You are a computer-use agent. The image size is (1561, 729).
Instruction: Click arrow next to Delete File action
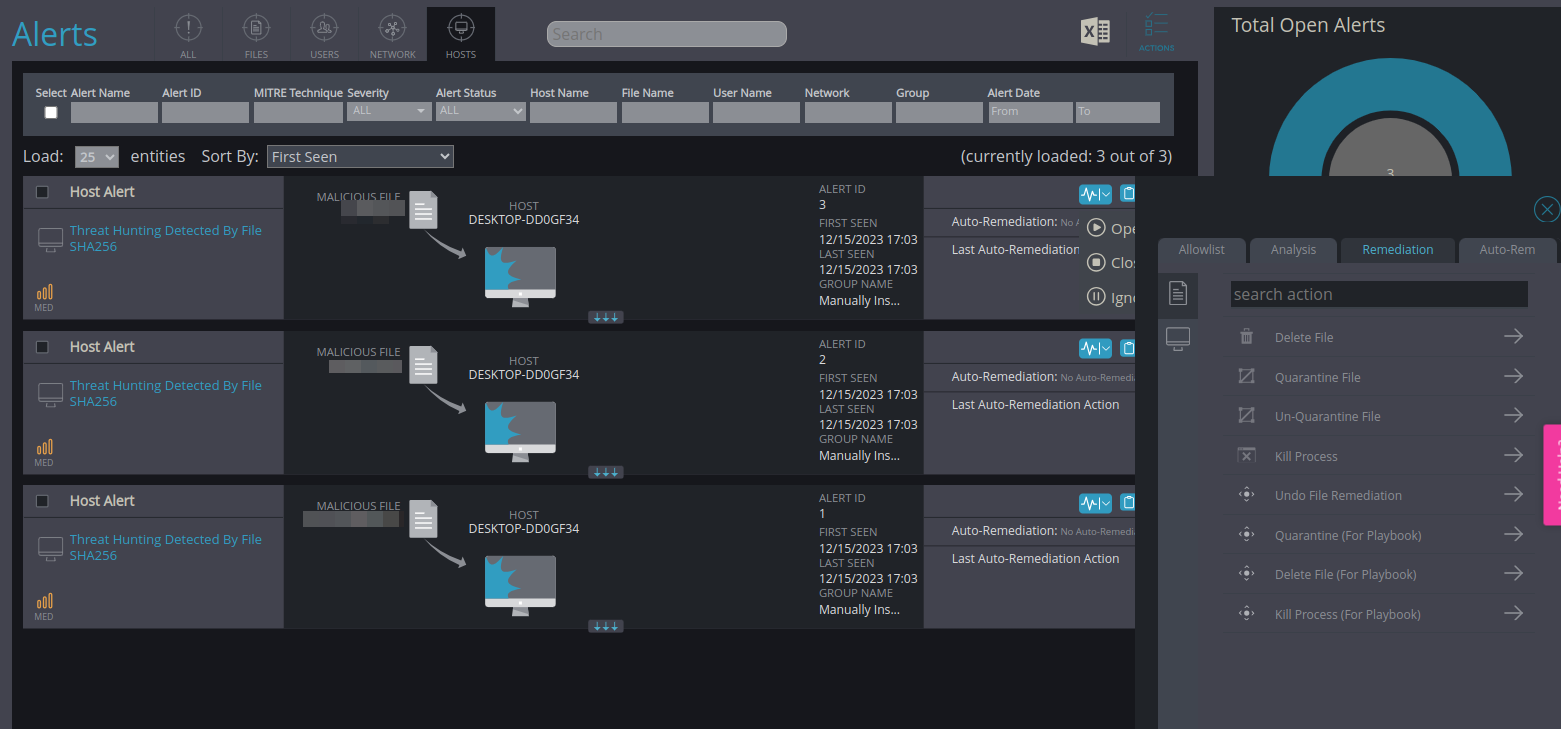pyautogui.click(x=1513, y=337)
